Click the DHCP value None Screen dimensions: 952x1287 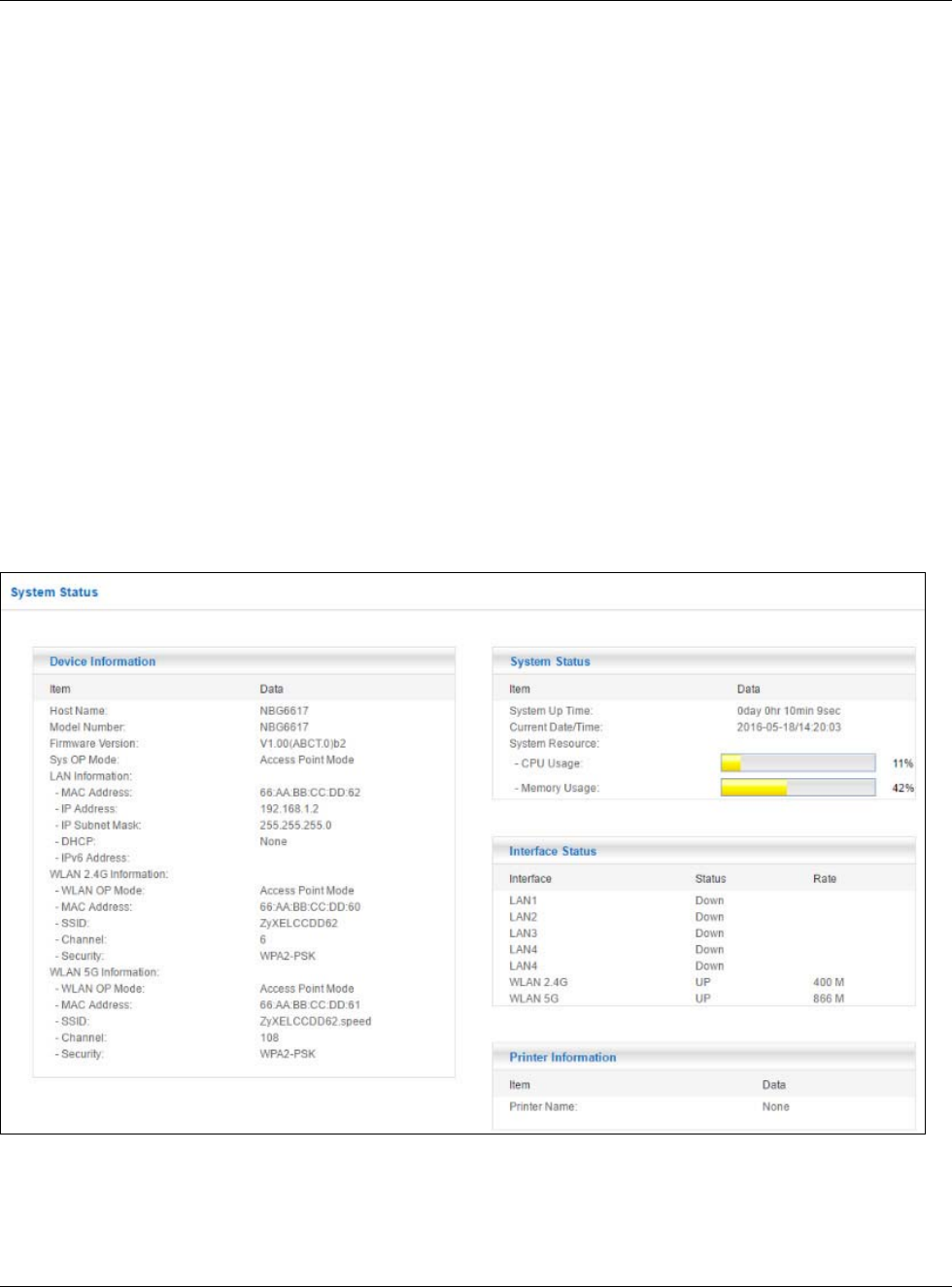273,842
